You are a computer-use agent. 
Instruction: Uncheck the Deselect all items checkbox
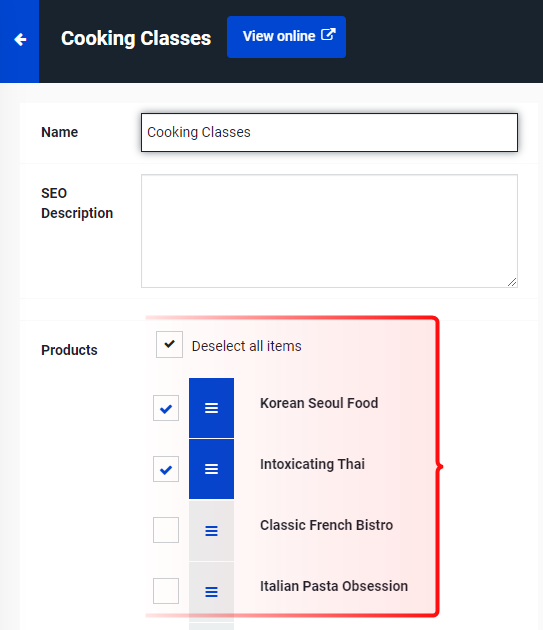pyautogui.click(x=170, y=344)
